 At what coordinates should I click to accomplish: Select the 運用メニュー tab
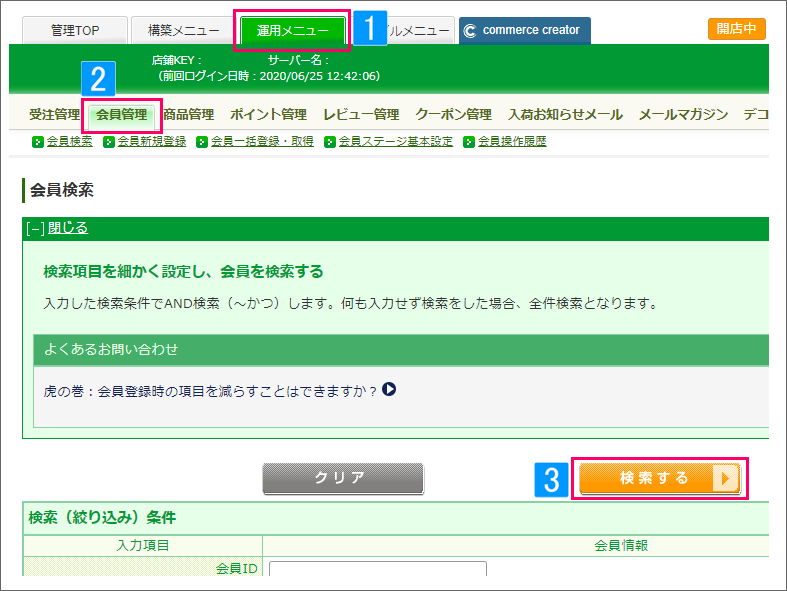293,31
